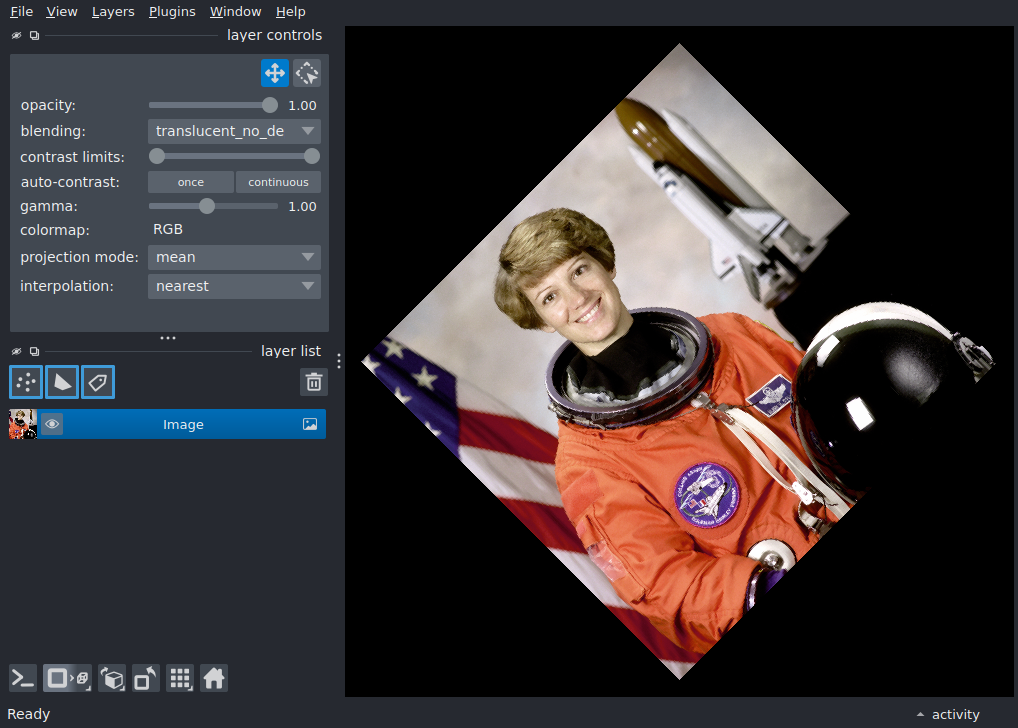
Task: Click the image type icon on Image layer
Action: pyautogui.click(x=310, y=424)
